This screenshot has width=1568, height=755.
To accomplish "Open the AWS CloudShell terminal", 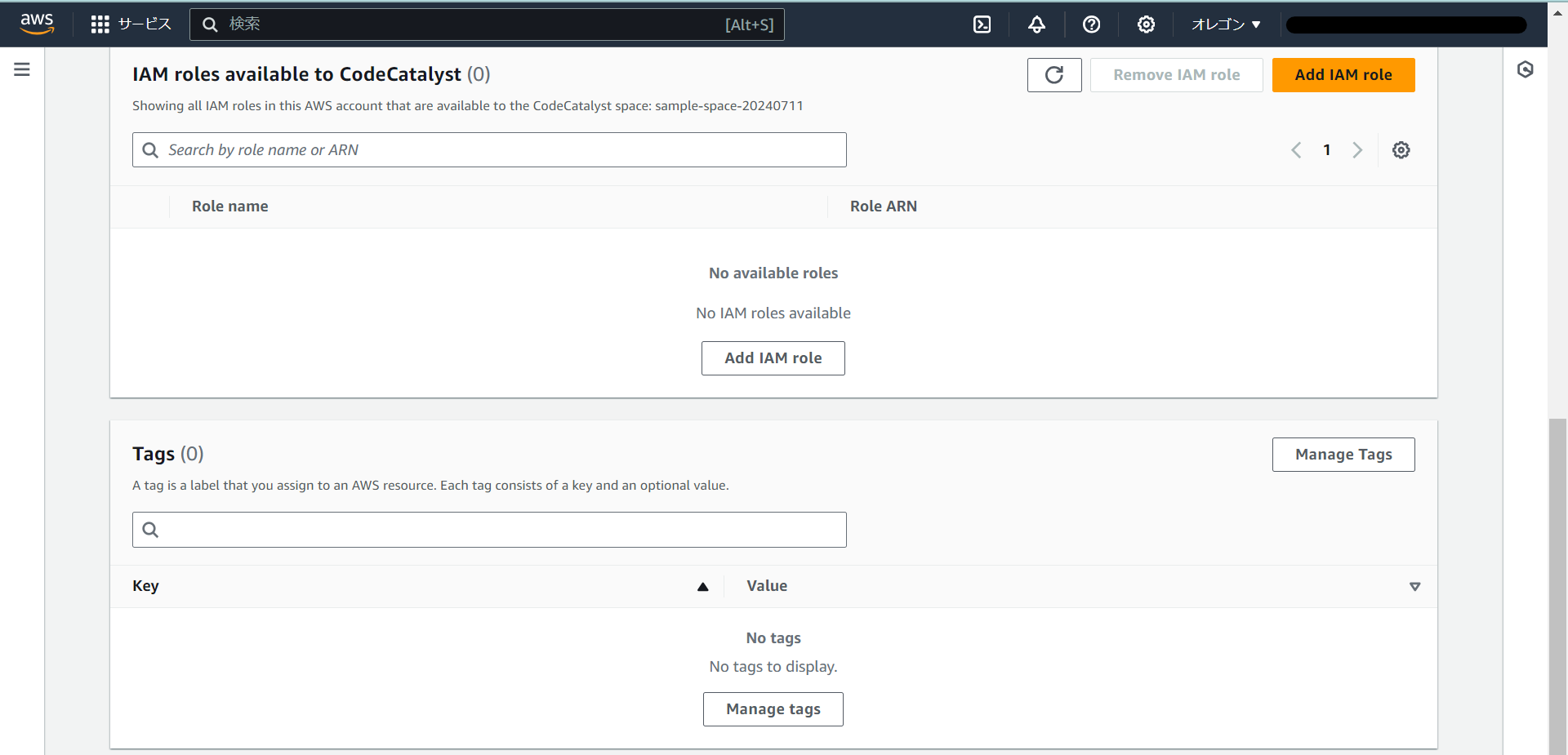I will [981, 24].
